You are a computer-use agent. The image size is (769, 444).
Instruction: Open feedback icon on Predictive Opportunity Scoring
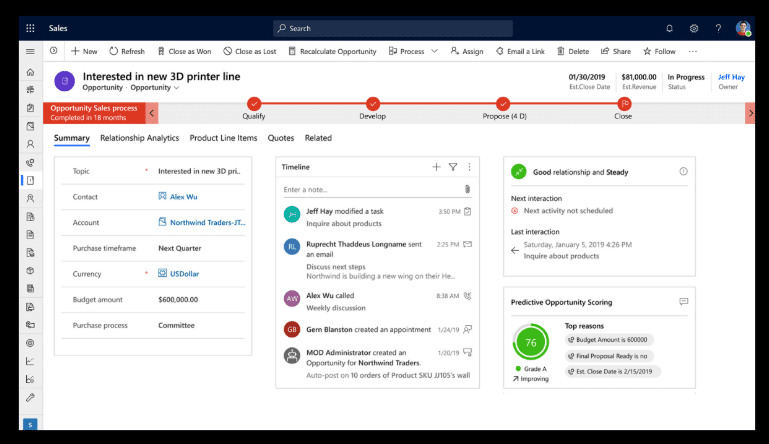pyautogui.click(x=684, y=301)
